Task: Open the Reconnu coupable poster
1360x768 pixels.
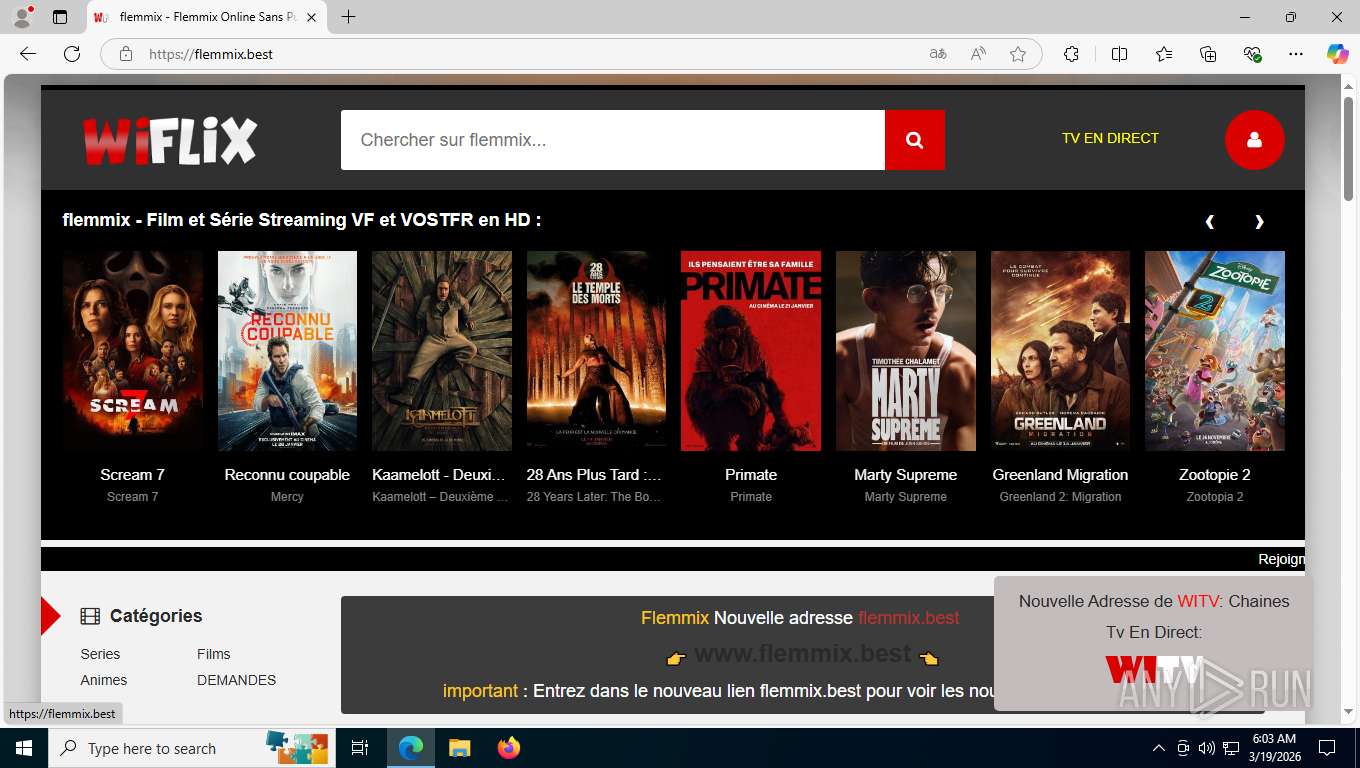Action: (x=287, y=351)
